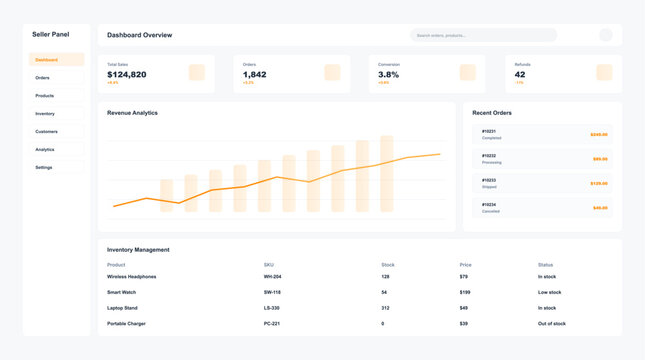Select Inventory in the sidebar
645x360 pixels.
pyautogui.click(x=56, y=114)
